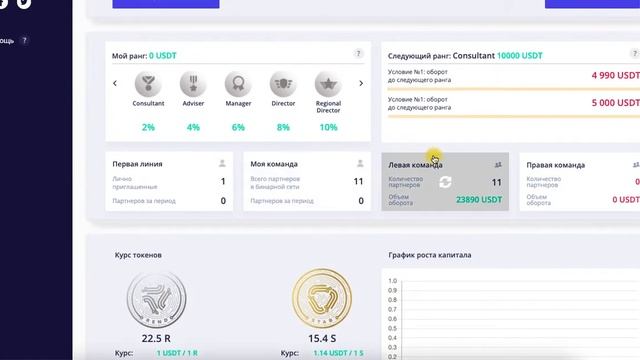Viewport: 640px width, 360px height.
Task: Click the Курс токенов heading
Action: (x=138, y=255)
